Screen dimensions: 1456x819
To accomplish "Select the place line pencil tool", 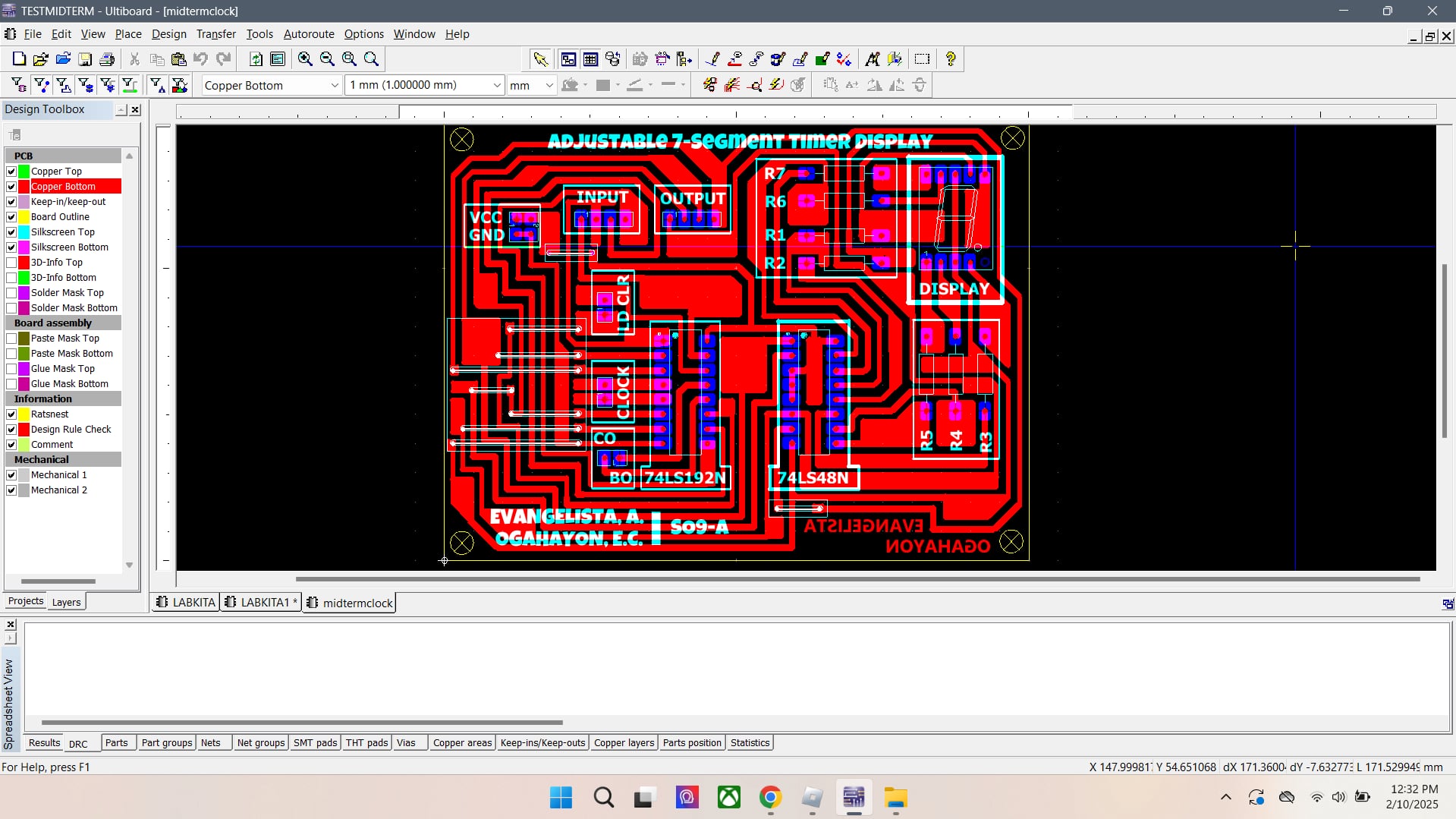I will (x=712, y=59).
